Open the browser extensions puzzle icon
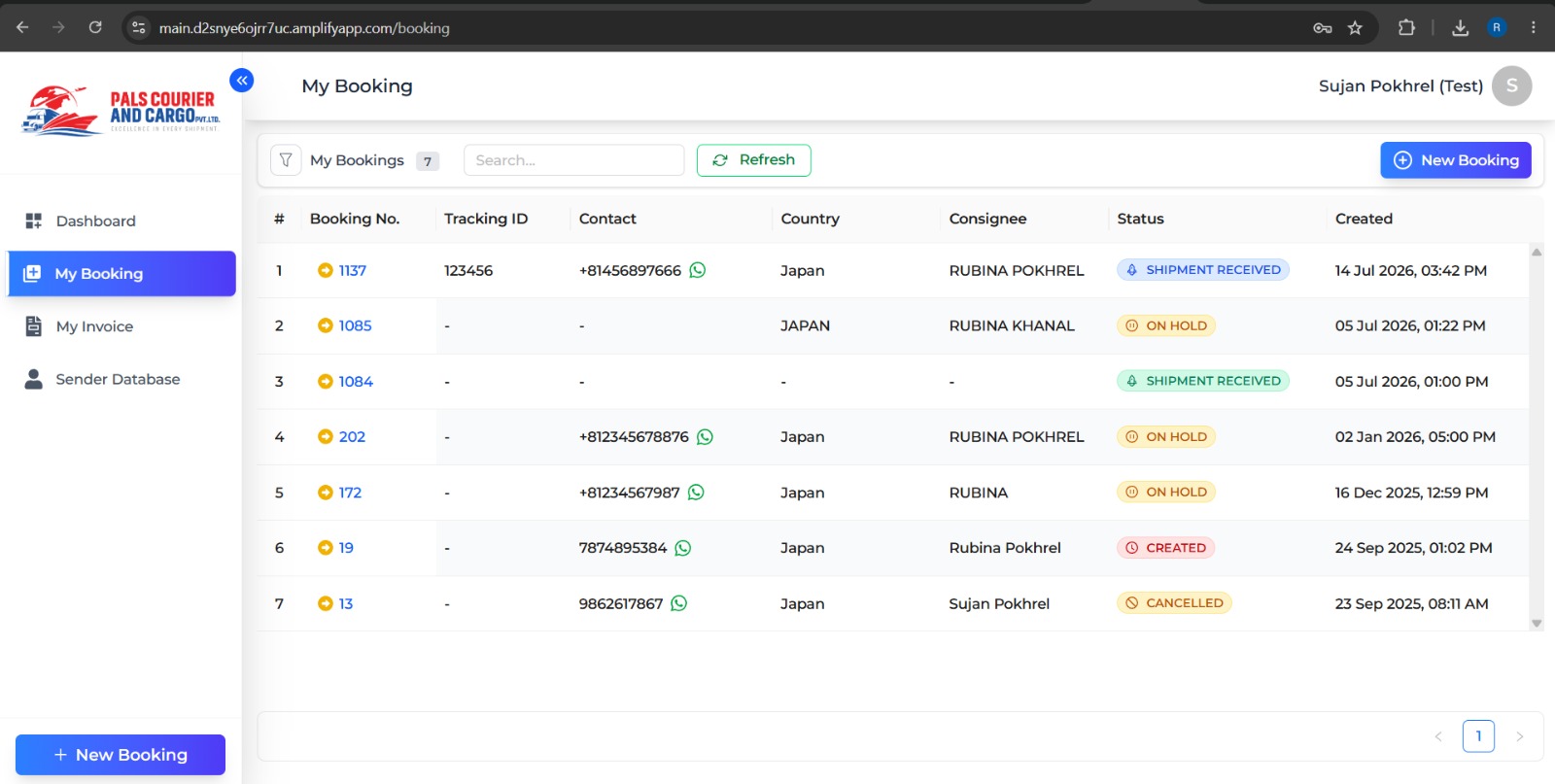The image size is (1555, 784). 1406,27
